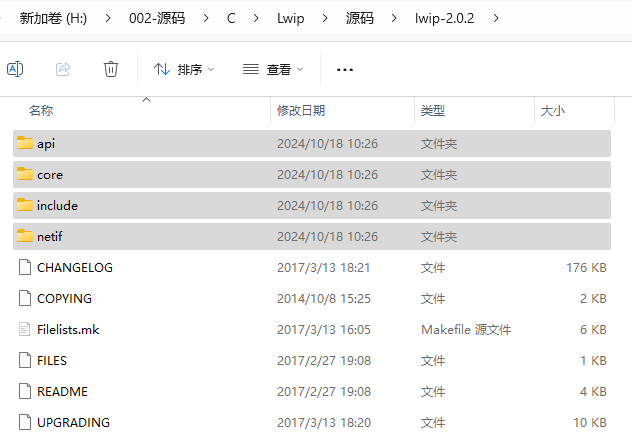
Task: Click the Delete trash can icon
Action: click(x=111, y=69)
